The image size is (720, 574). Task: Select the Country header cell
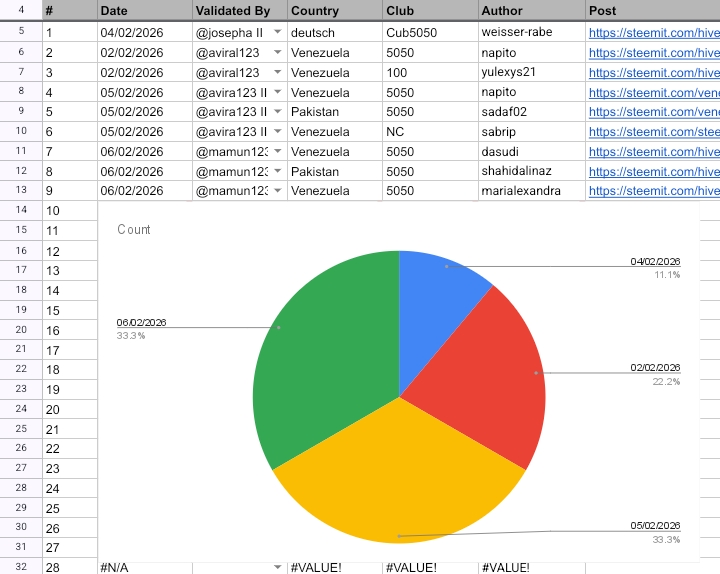335,11
